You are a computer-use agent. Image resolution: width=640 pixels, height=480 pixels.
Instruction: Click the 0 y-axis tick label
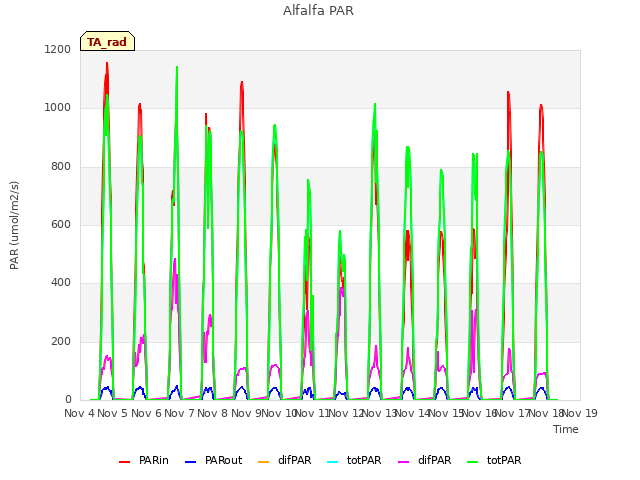point(68,400)
